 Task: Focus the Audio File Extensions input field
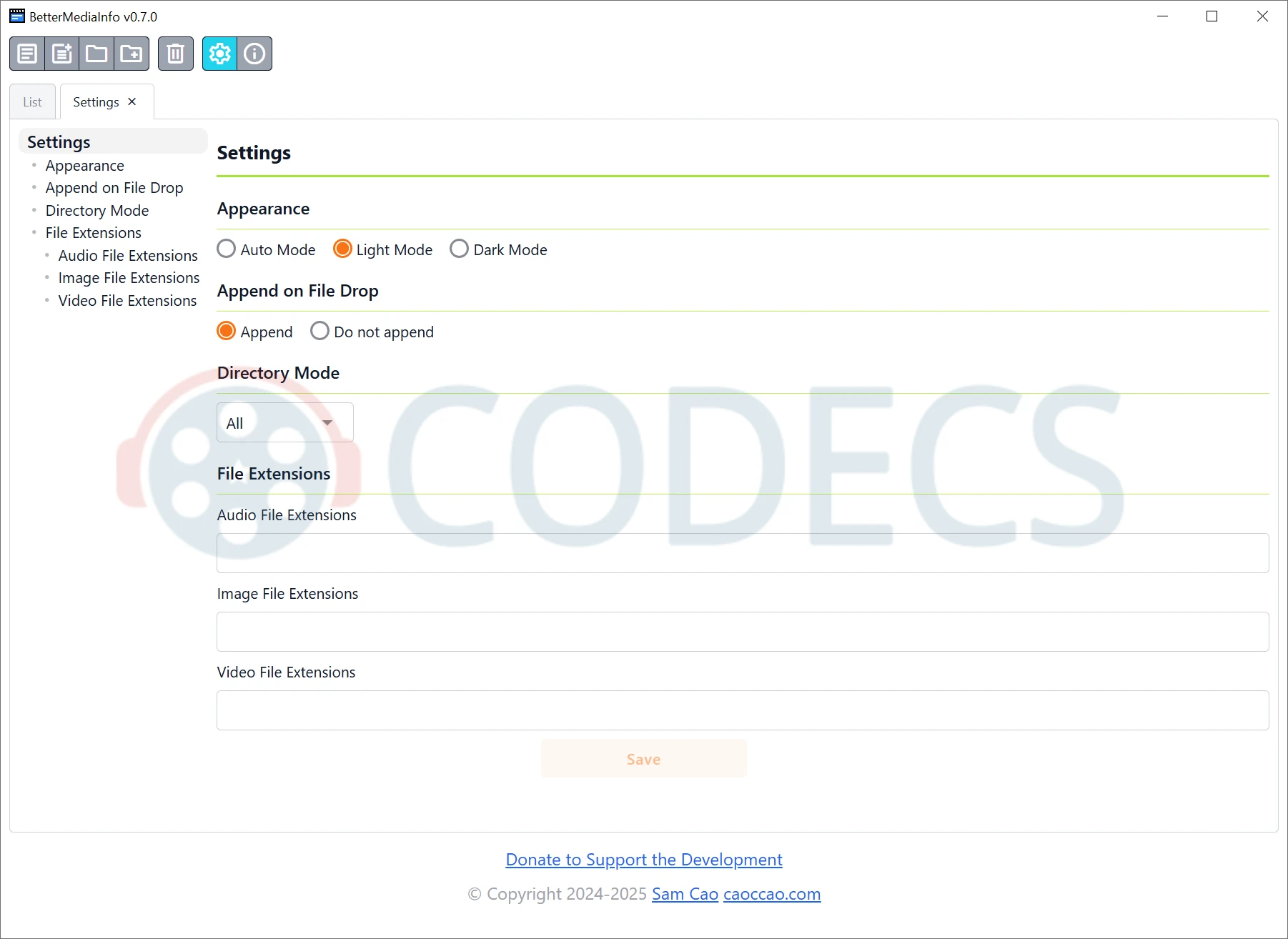pyautogui.click(x=742, y=553)
